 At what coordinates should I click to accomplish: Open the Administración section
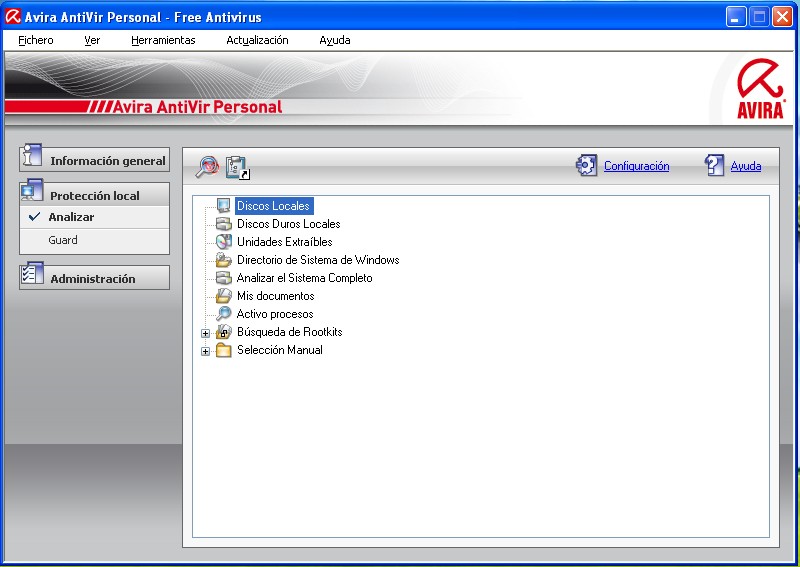click(x=94, y=278)
